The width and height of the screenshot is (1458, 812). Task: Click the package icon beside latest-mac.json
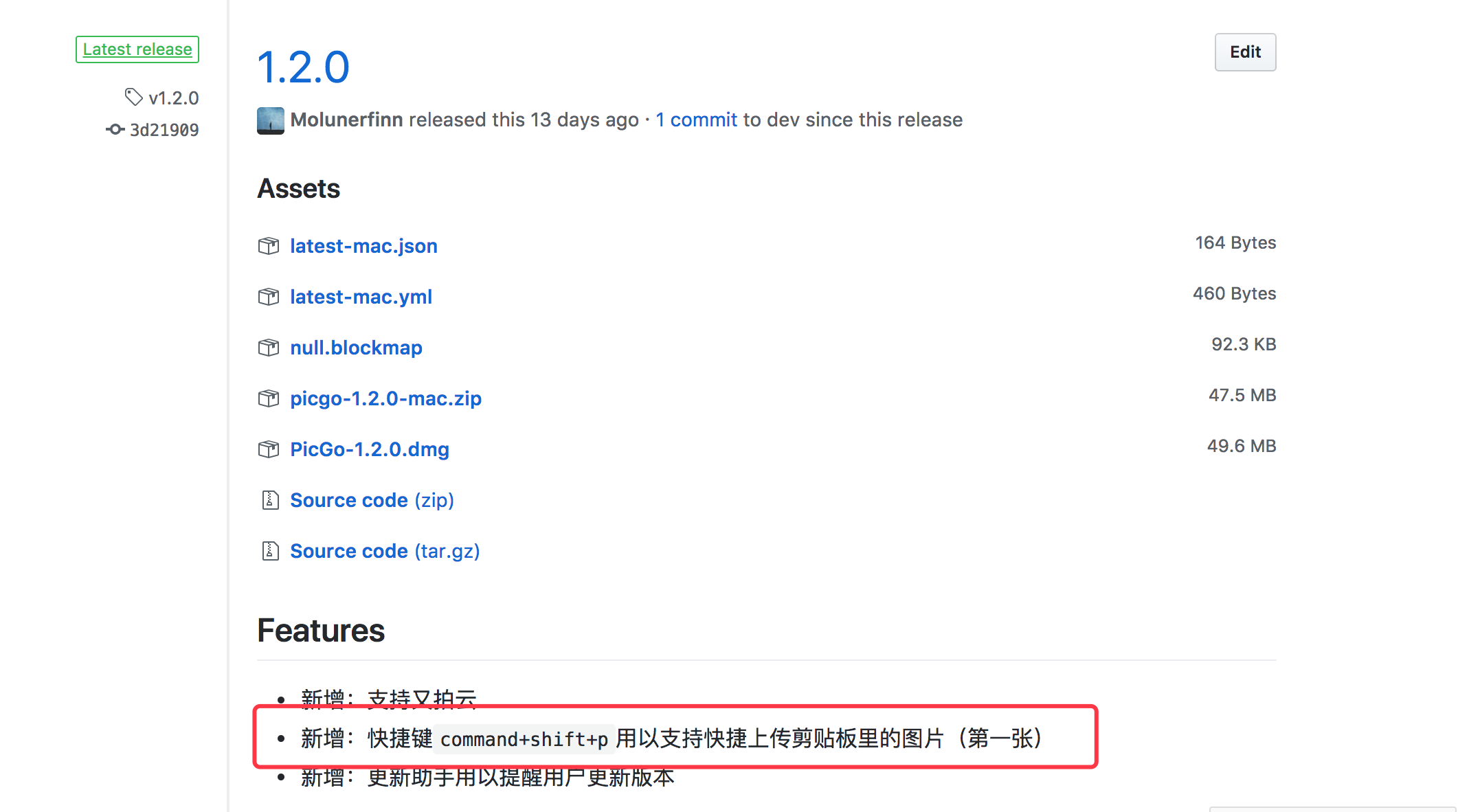click(x=269, y=245)
